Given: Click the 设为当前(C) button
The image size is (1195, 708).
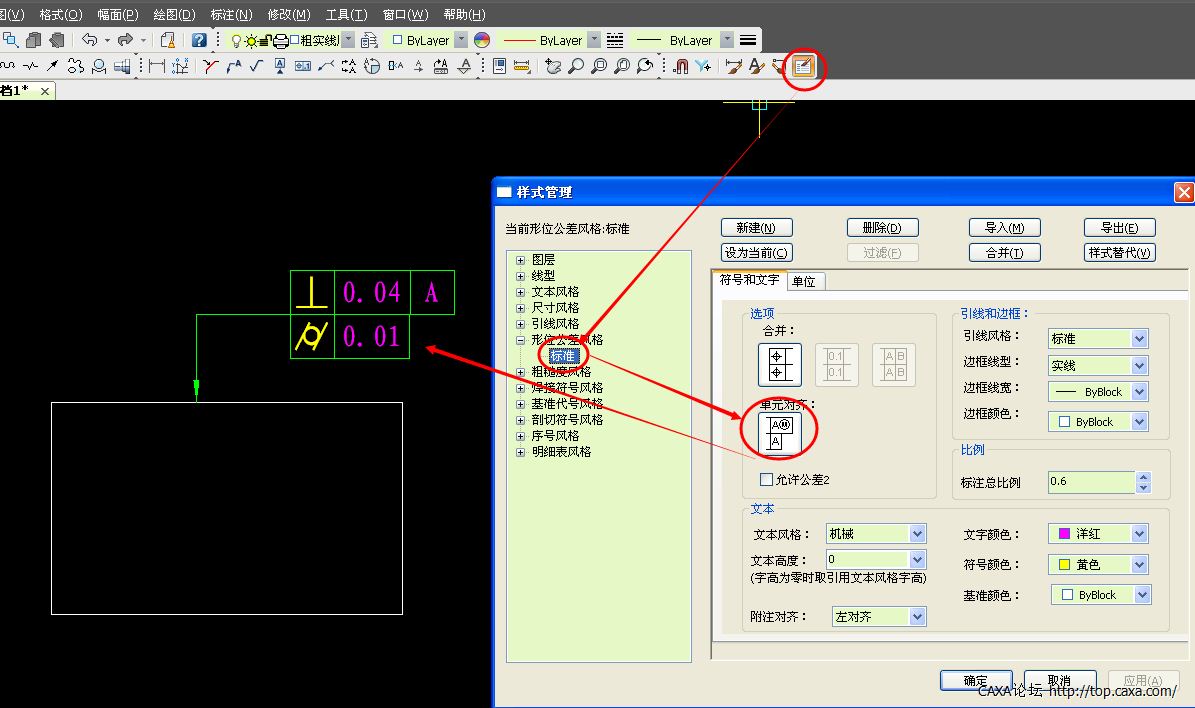Looking at the screenshot, I should tap(756, 253).
